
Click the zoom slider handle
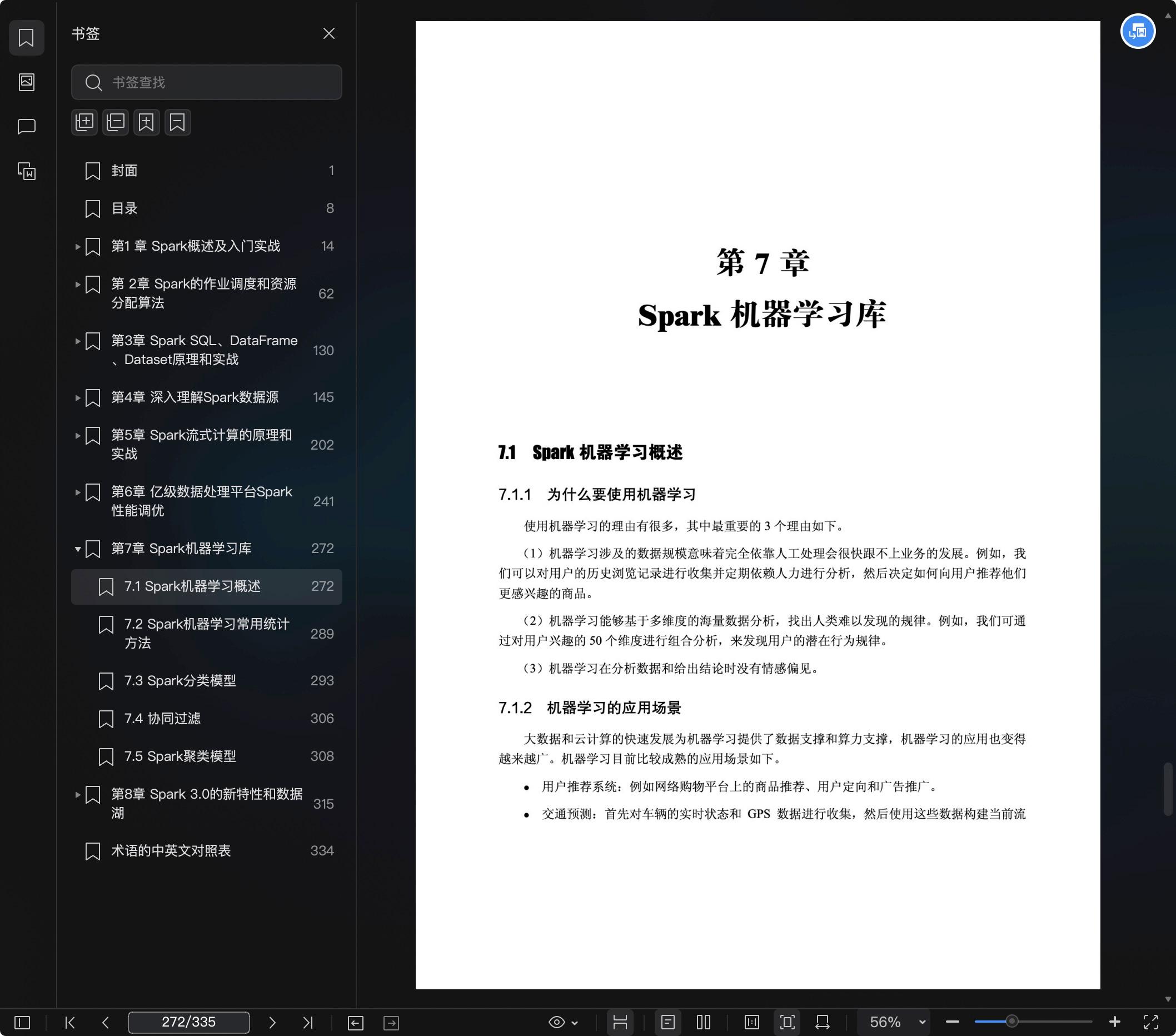point(1012,1022)
